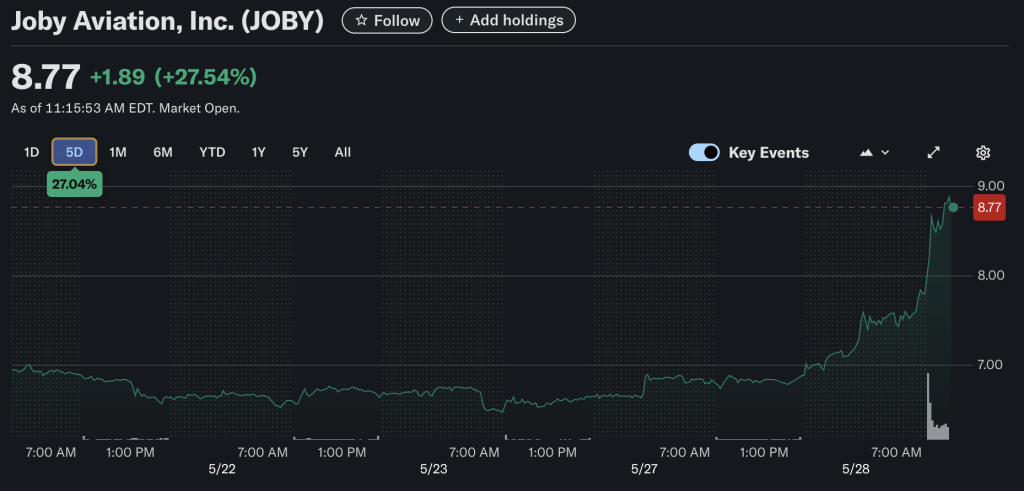The height and width of the screenshot is (491, 1024).
Task: Click the (+27.54%) percent change
Action: [205, 77]
